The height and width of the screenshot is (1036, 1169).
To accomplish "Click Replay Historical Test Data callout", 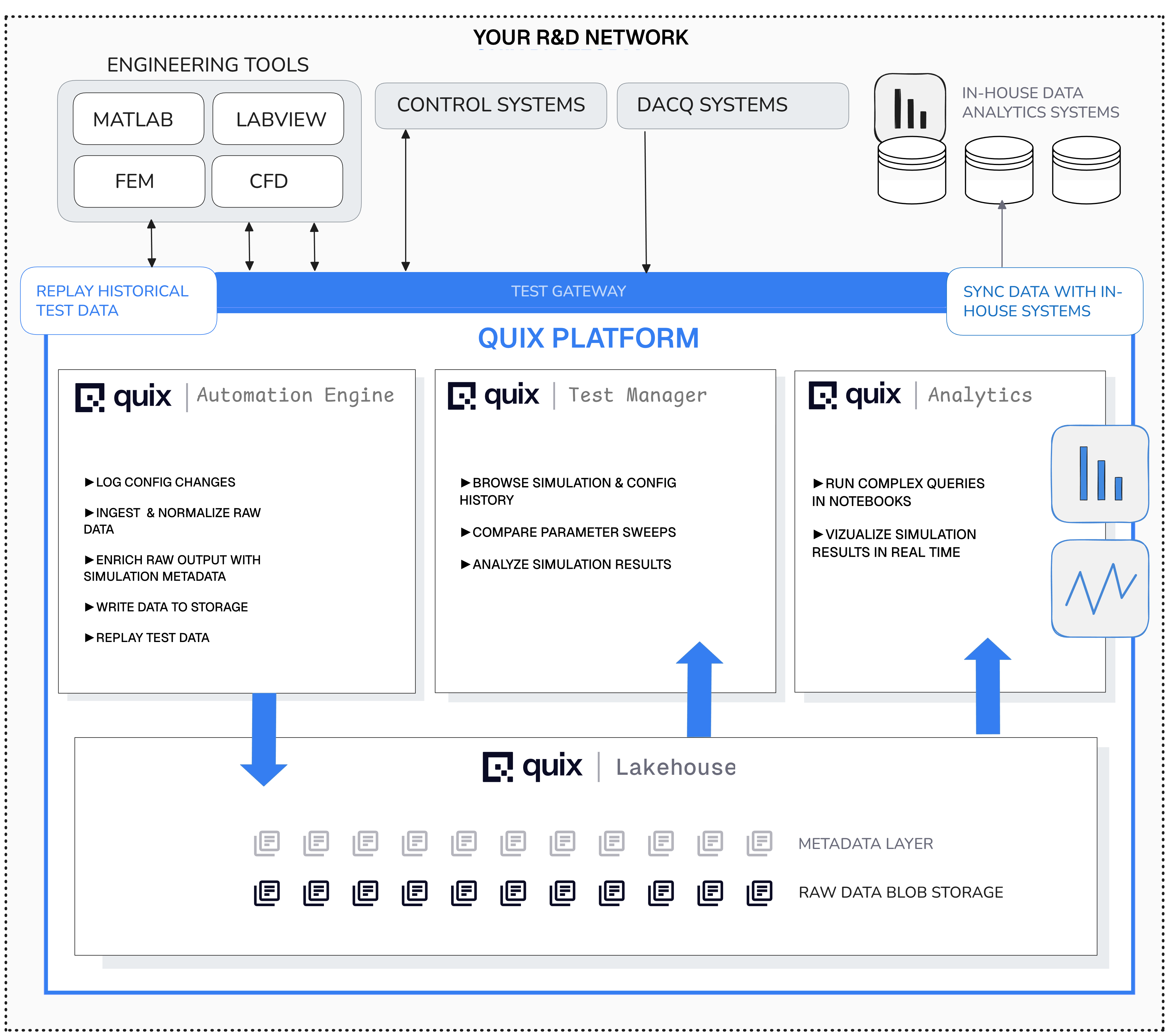I will [x=118, y=301].
